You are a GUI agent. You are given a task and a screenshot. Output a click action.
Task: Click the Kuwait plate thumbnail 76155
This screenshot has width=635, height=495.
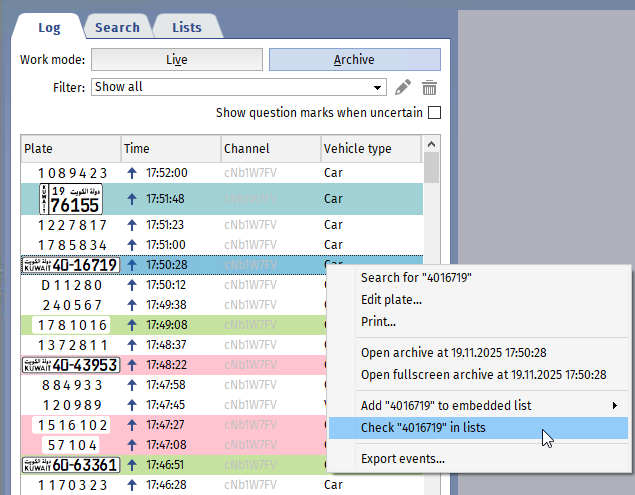(70, 199)
